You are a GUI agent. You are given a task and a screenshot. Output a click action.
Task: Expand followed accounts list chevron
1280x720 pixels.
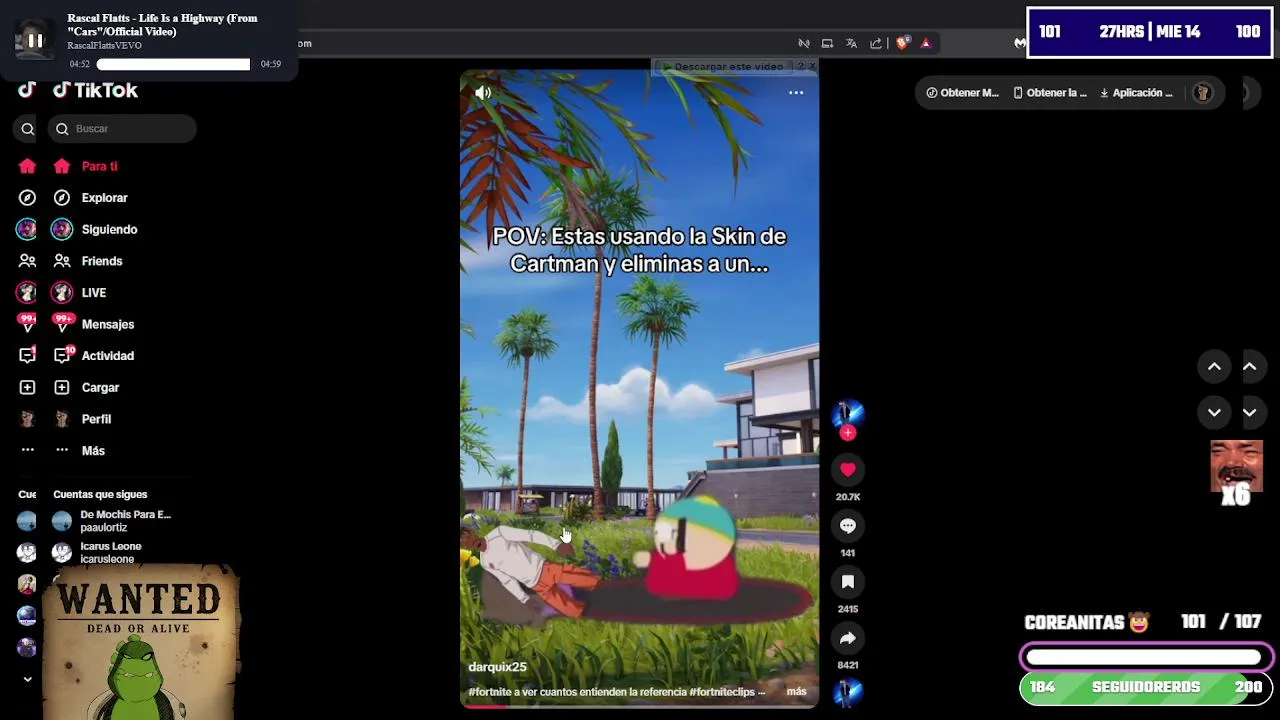pos(27,679)
